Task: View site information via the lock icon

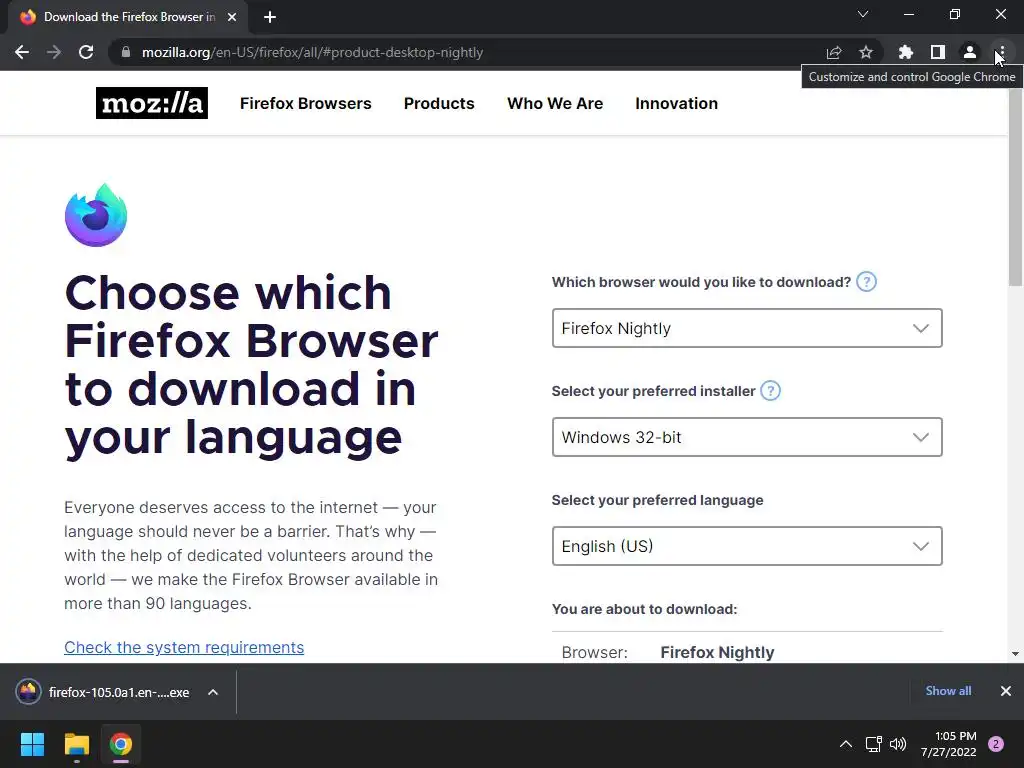Action: pyautogui.click(x=126, y=52)
